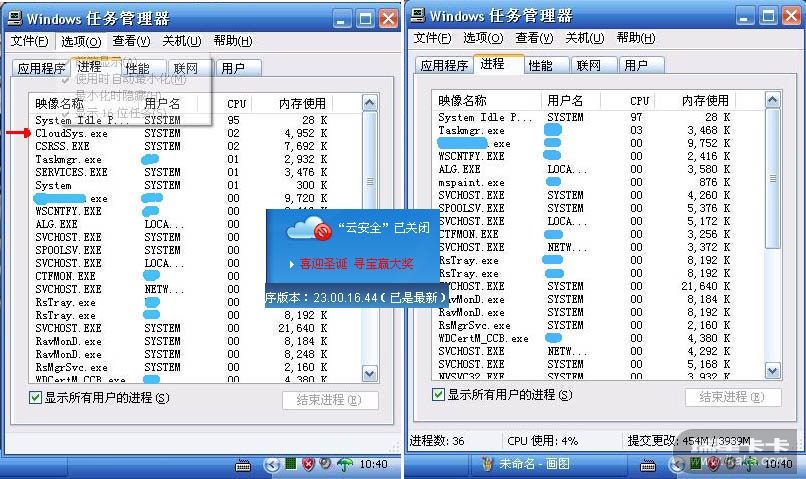Viewport: 806px width, 479px height.
Task: Open 帮助 menu in left Task Manager
Action: (x=233, y=41)
